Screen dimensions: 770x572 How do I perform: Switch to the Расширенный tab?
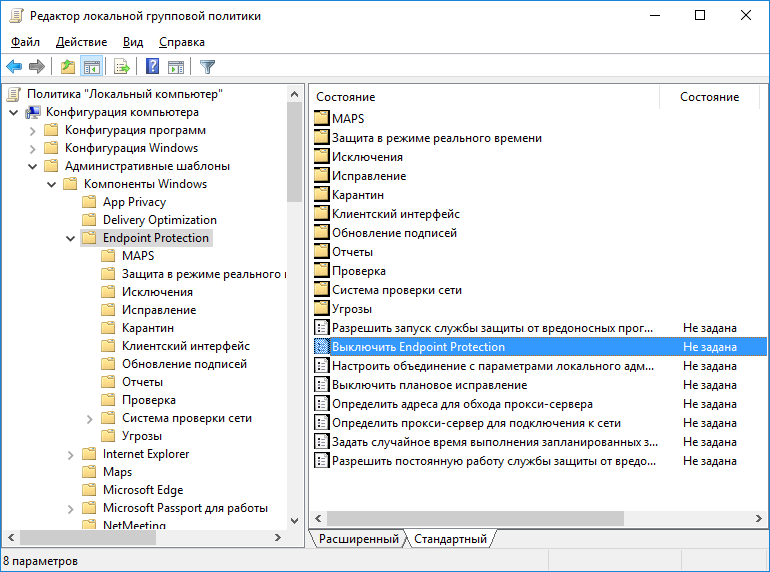click(358, 540)
